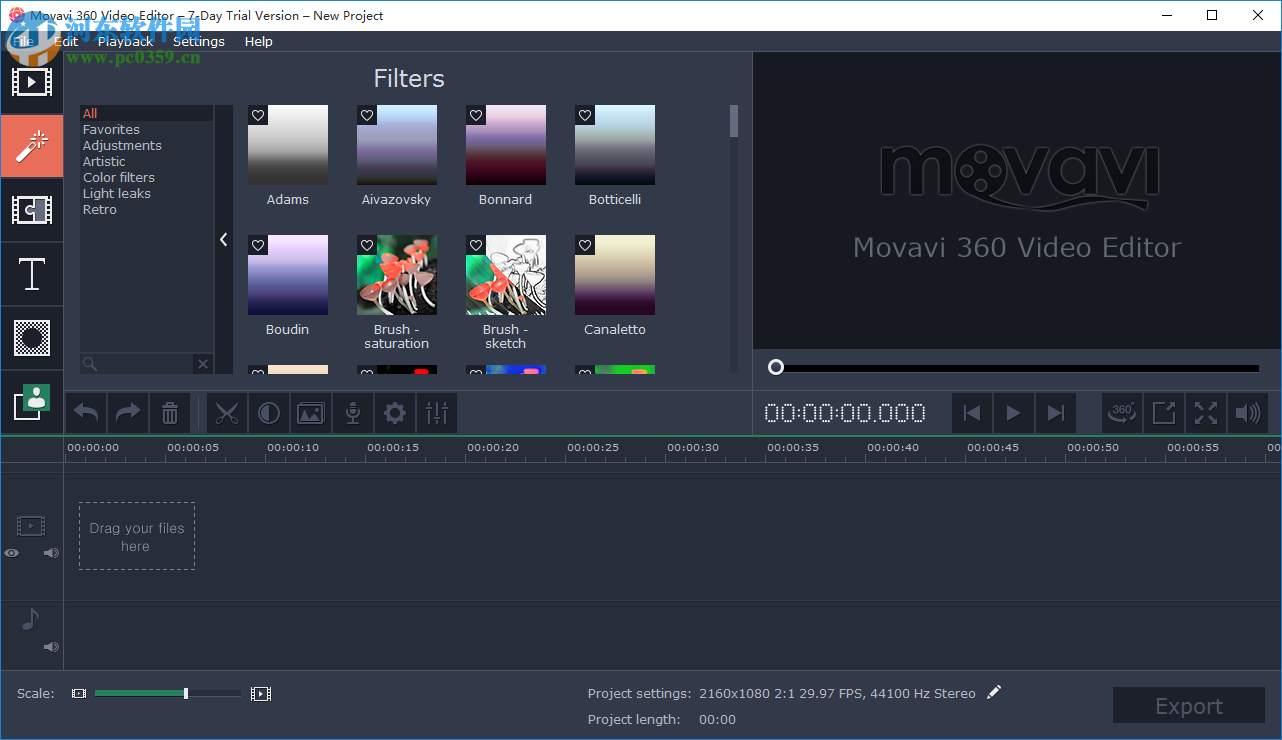This screenshot has width=1282, height=740.
Task: Open the Settings menu
Action: tap(199, 42)
